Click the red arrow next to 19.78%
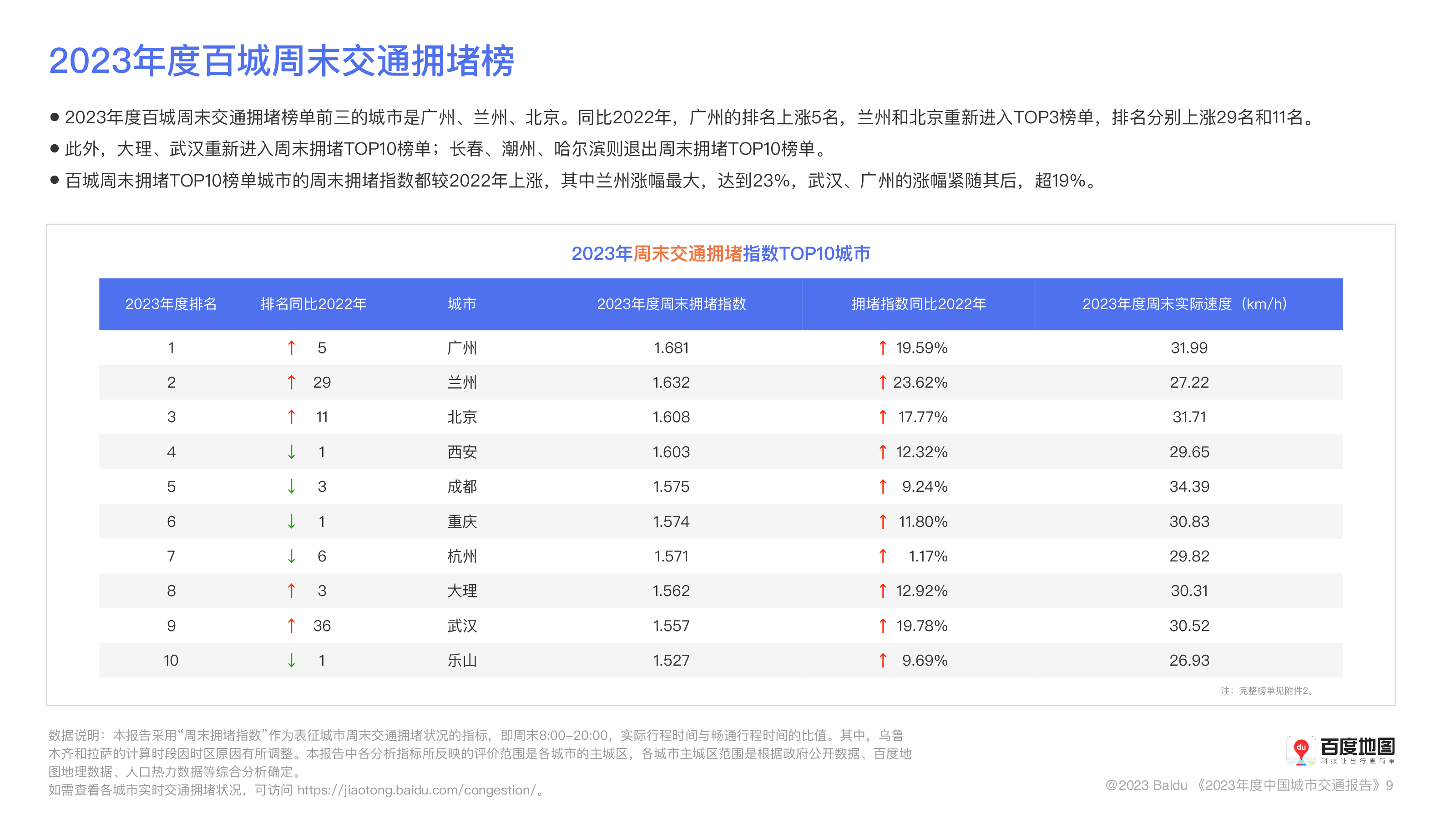The image size is (1456, 819). pyautogui.click(x=883, y=626)
